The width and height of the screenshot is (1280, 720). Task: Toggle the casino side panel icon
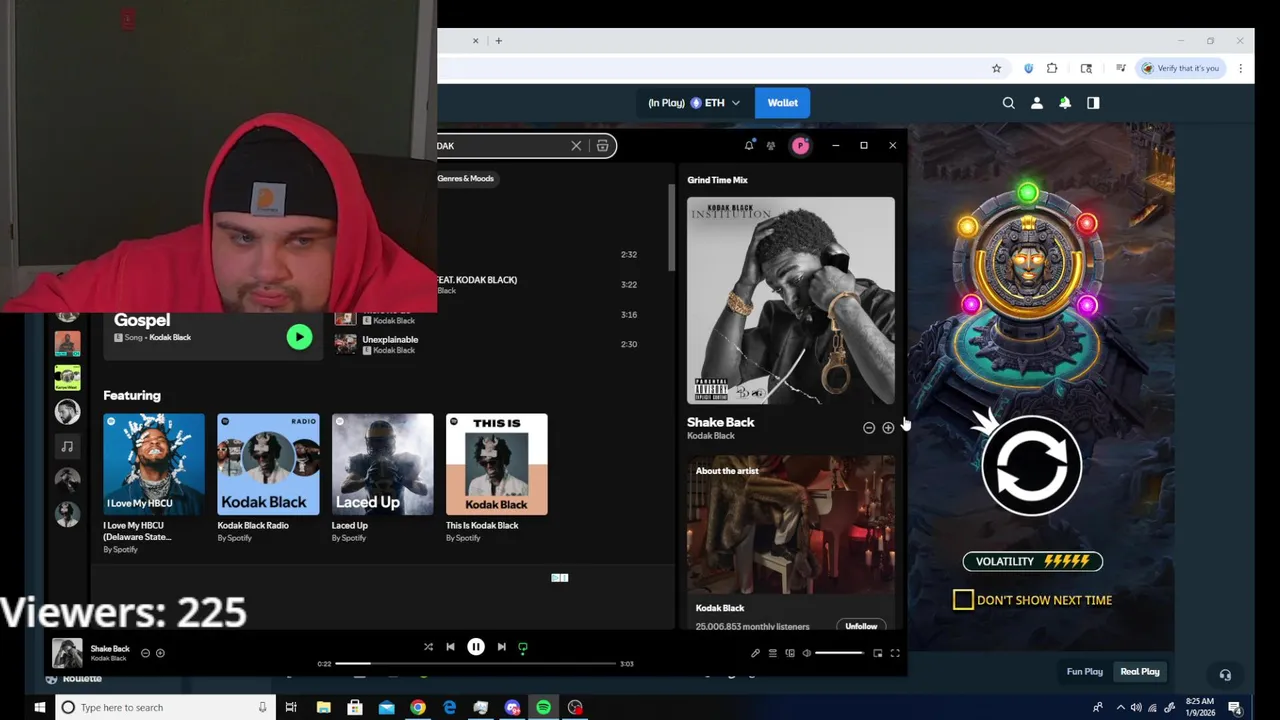[1093, 103]
